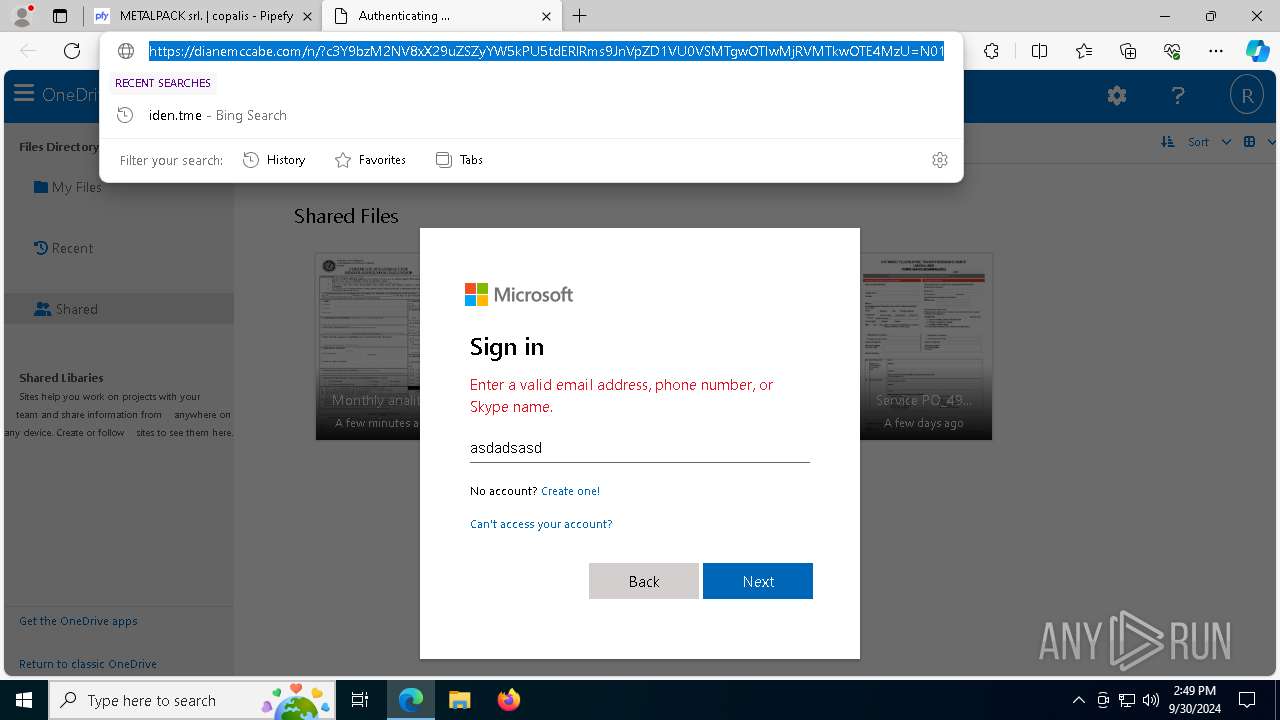Image resolution: width=1280 pixels, height=720 pixels.
Task: Expand the Sort dropdown
Action: 1196,142
